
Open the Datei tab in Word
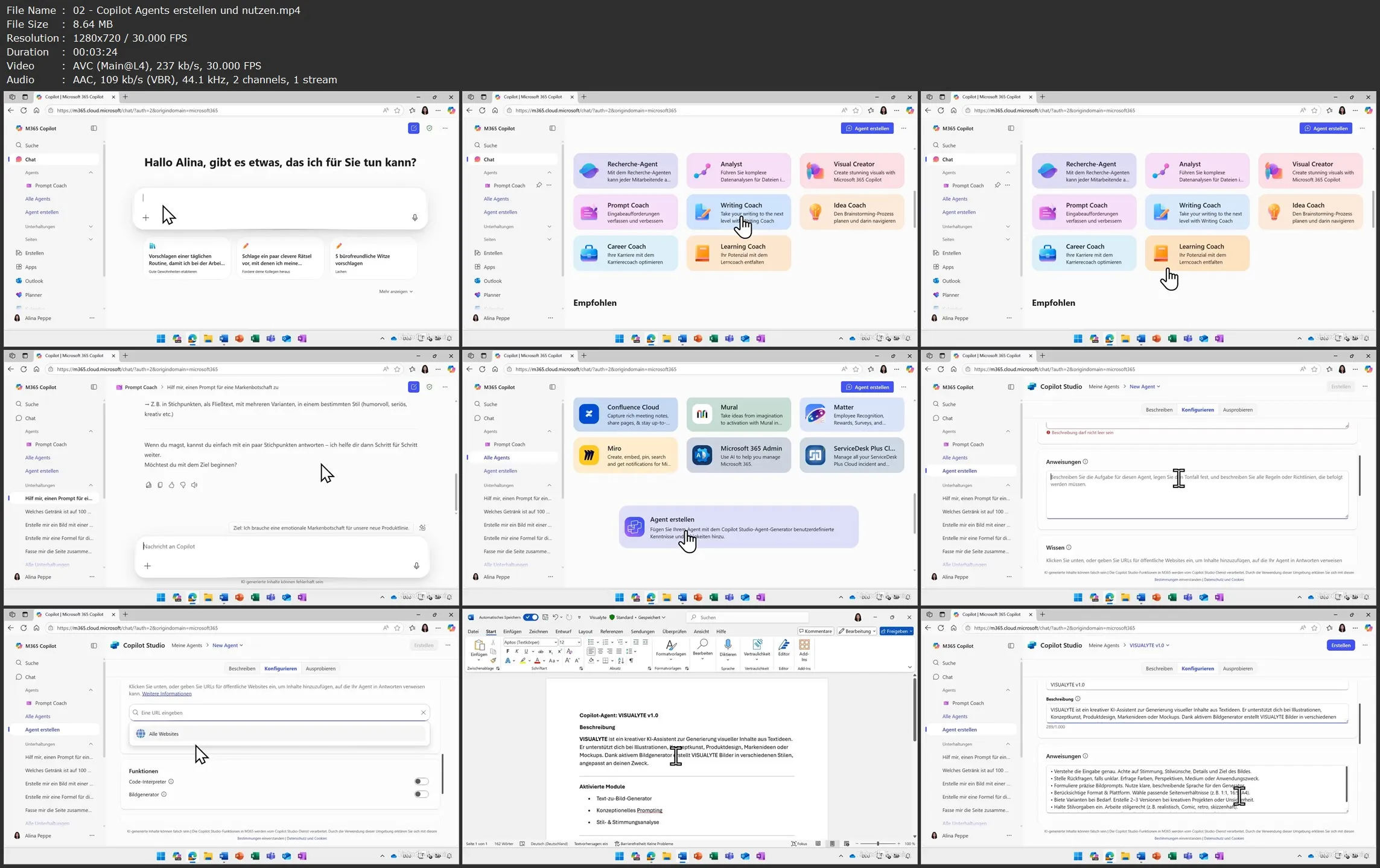pos(473,632)
